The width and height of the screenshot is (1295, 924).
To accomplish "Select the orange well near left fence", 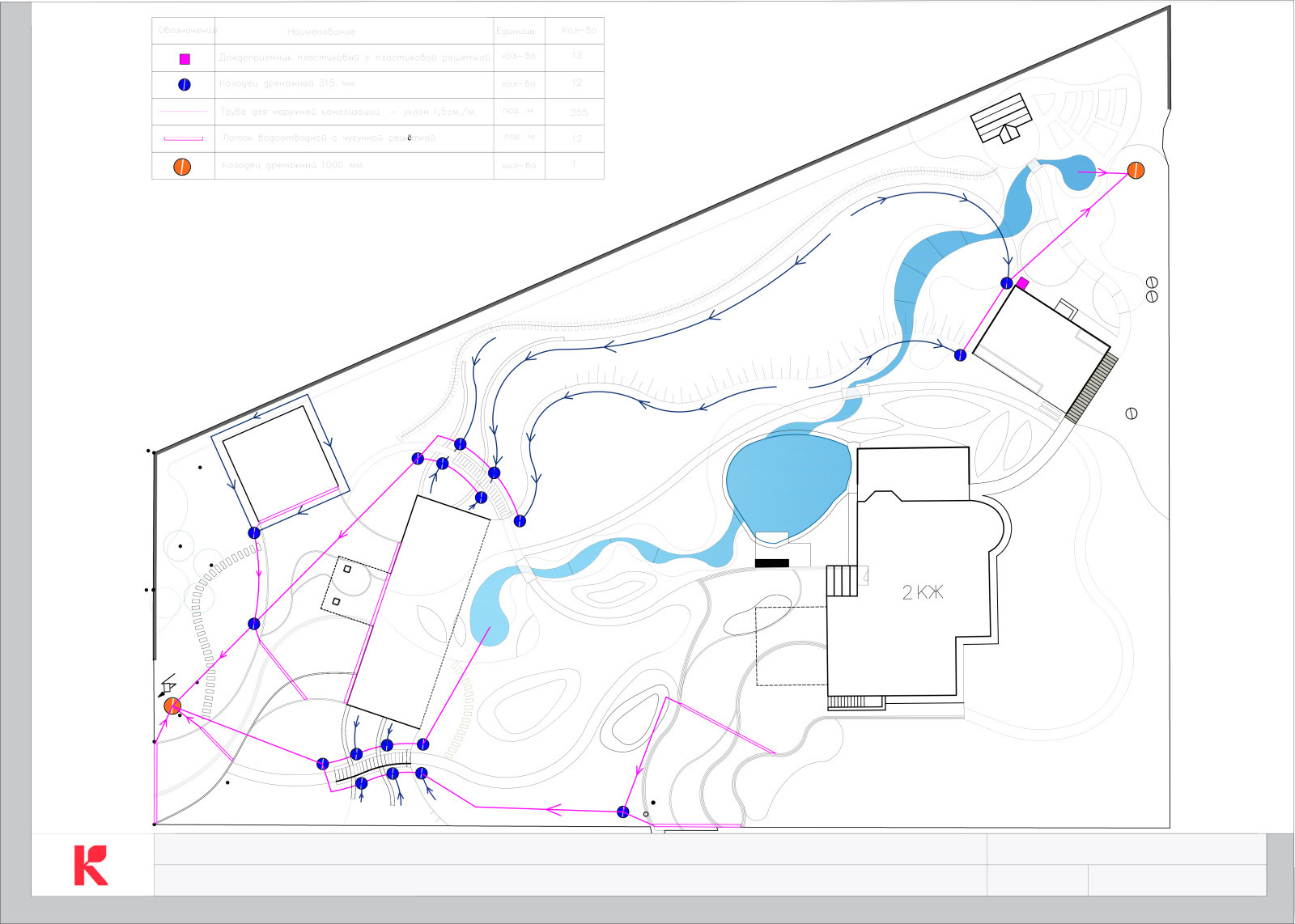I will [172, 706].
